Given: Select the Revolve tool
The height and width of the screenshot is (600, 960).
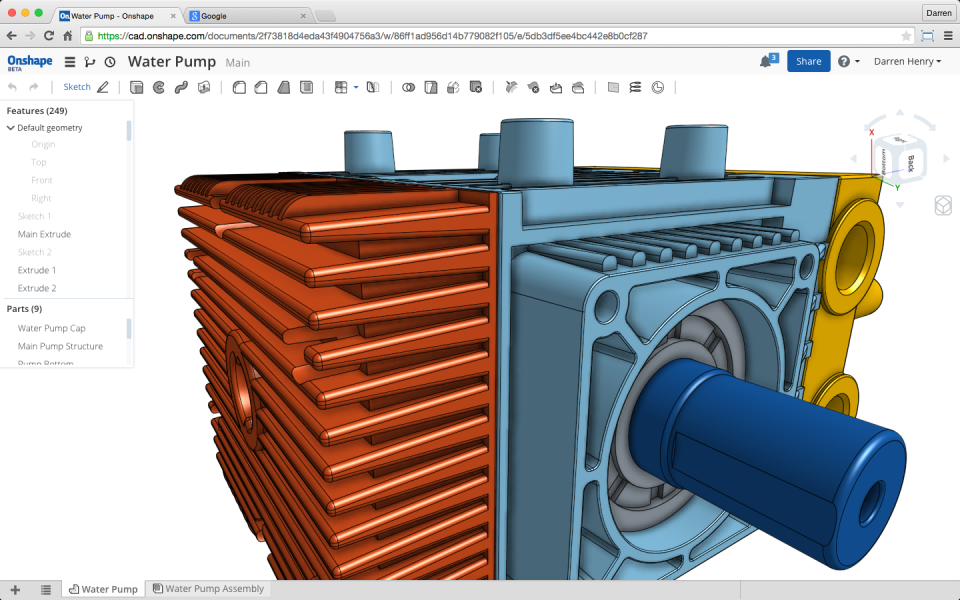Looking at the screenshot, I should point(160,87).
